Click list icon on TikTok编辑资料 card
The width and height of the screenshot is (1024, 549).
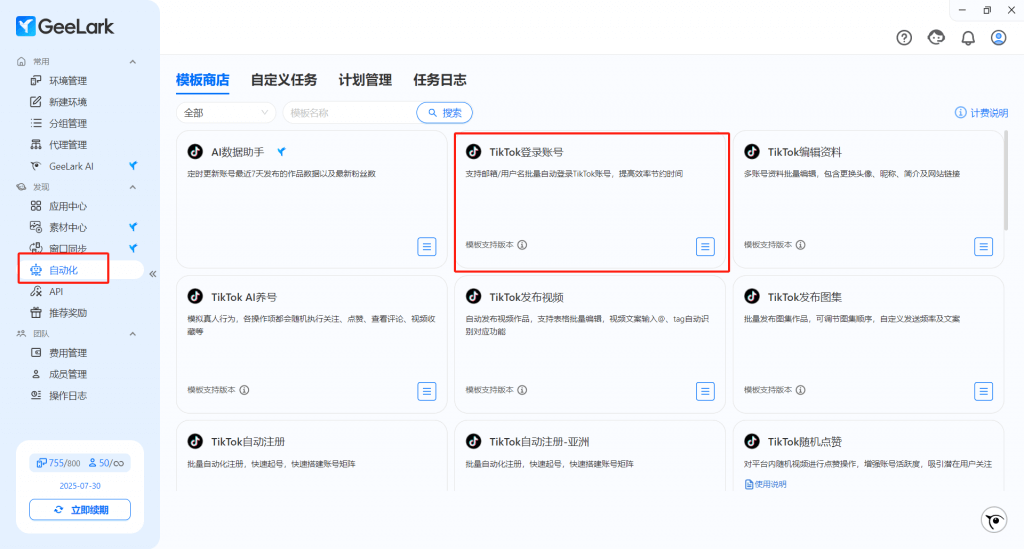(x=983, y=246)
